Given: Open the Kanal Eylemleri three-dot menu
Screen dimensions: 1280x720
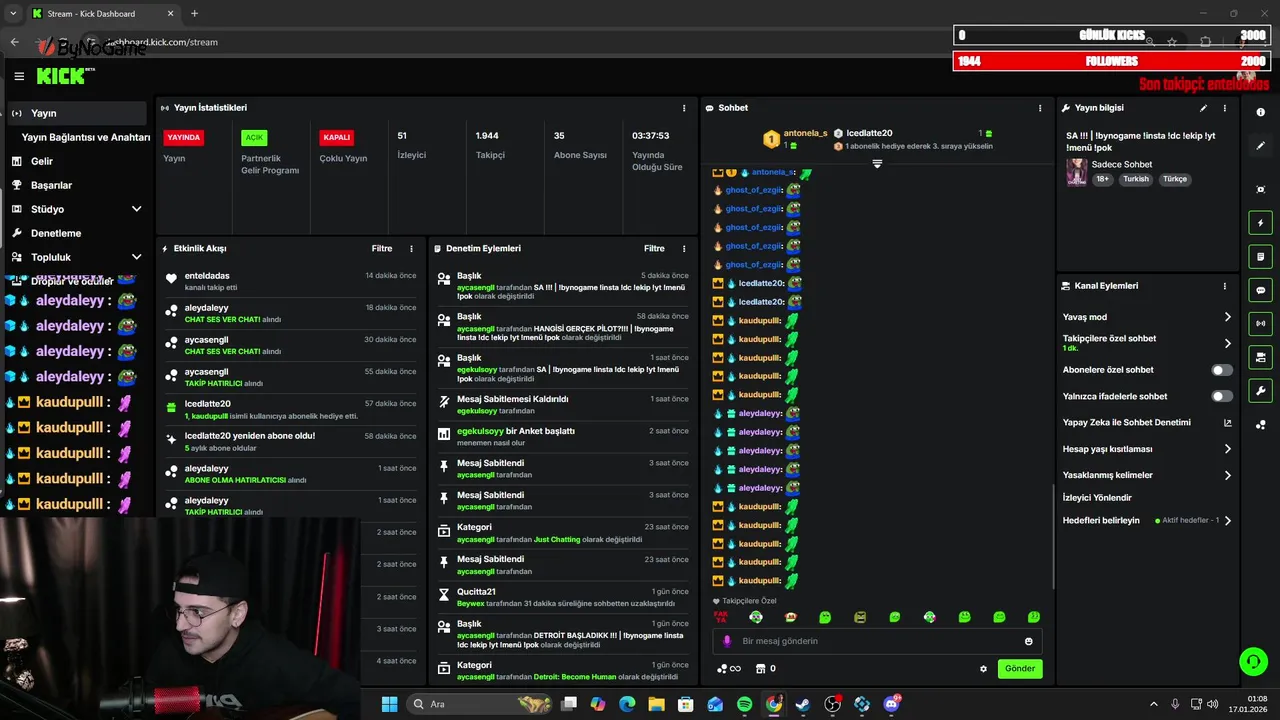Looking at the screenshot, I should [x=1224, y=286].
